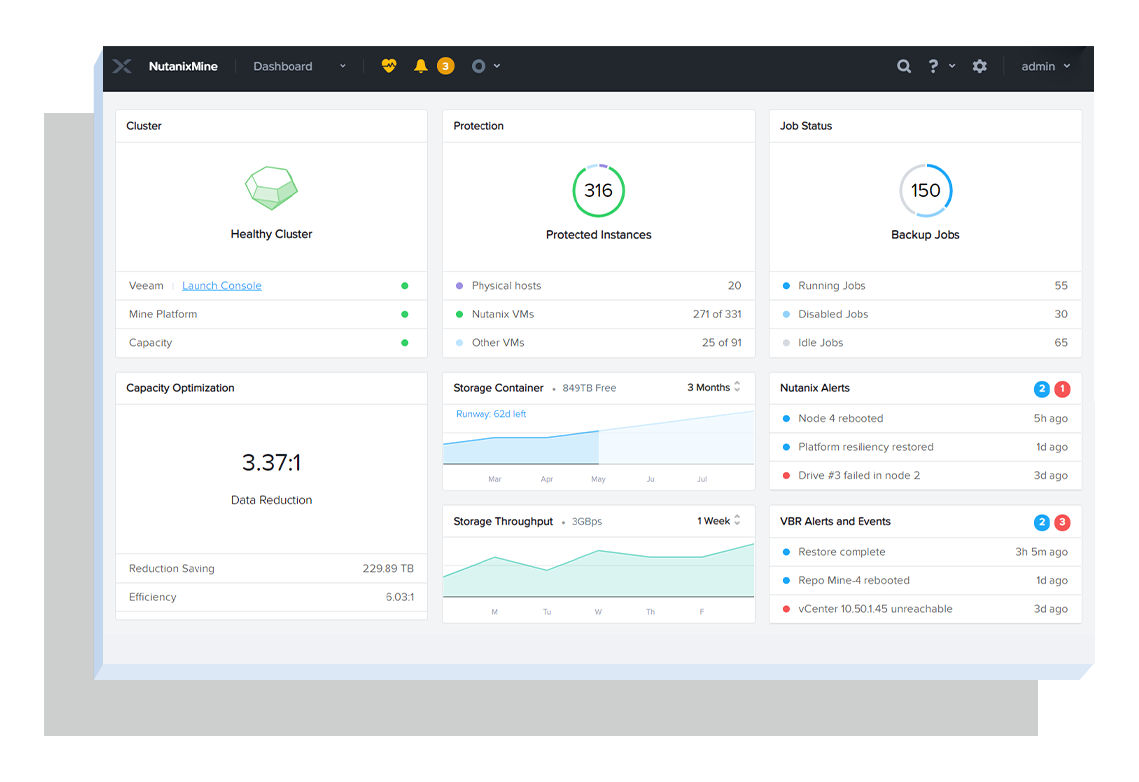Click the settings gear icon
The width and height of the screenshot is (1139, 782).
[x=980, y=66]
